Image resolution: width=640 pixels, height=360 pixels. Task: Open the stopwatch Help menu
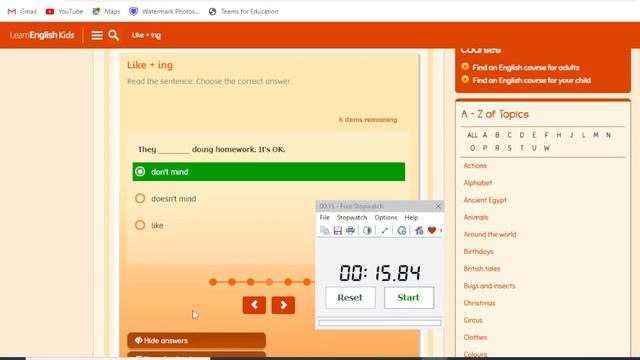(x=411, y=218)
